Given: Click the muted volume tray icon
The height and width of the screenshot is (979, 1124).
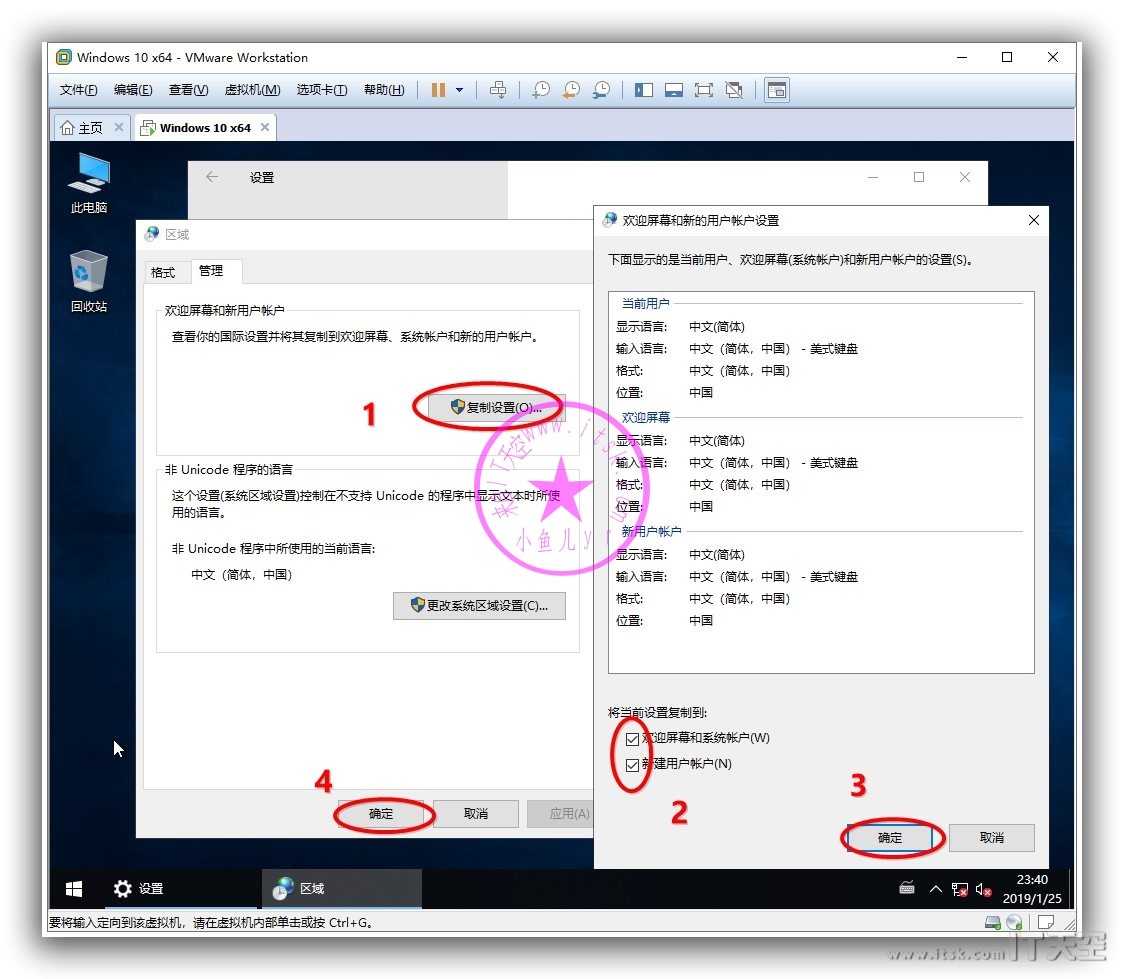Looking at the screenshot, I should coord(984,889).
